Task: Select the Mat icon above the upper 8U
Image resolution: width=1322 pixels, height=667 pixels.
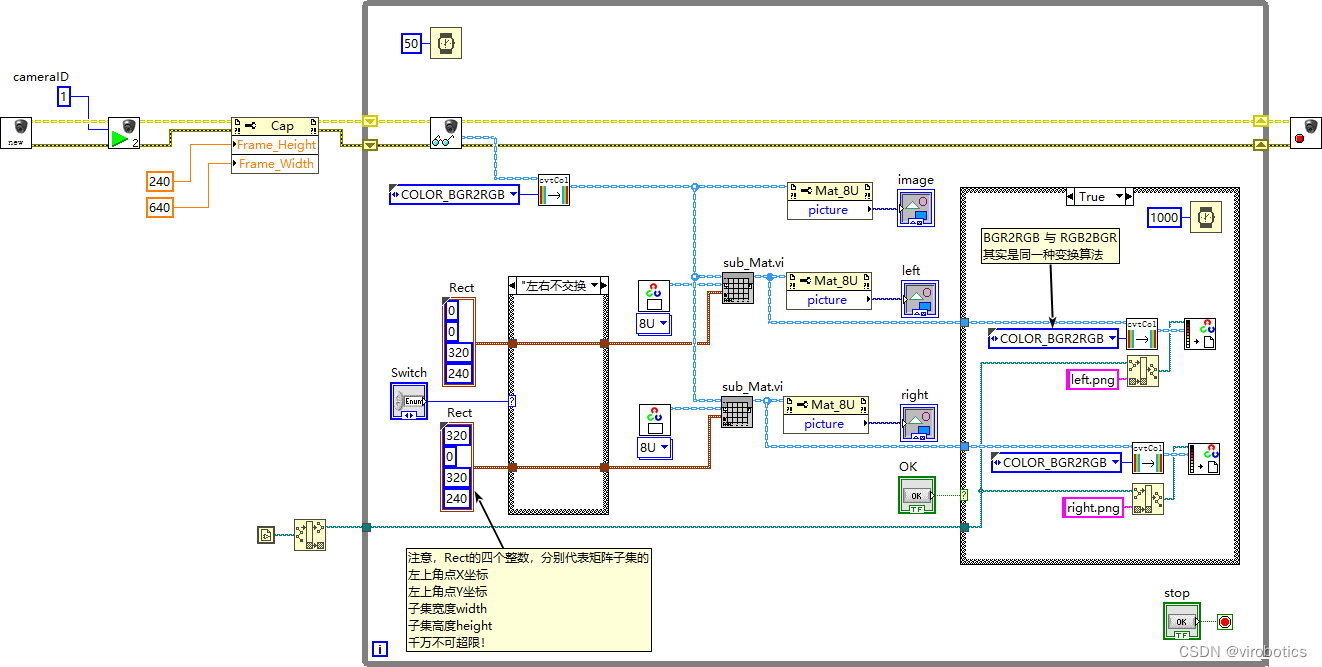Action: 654,296
